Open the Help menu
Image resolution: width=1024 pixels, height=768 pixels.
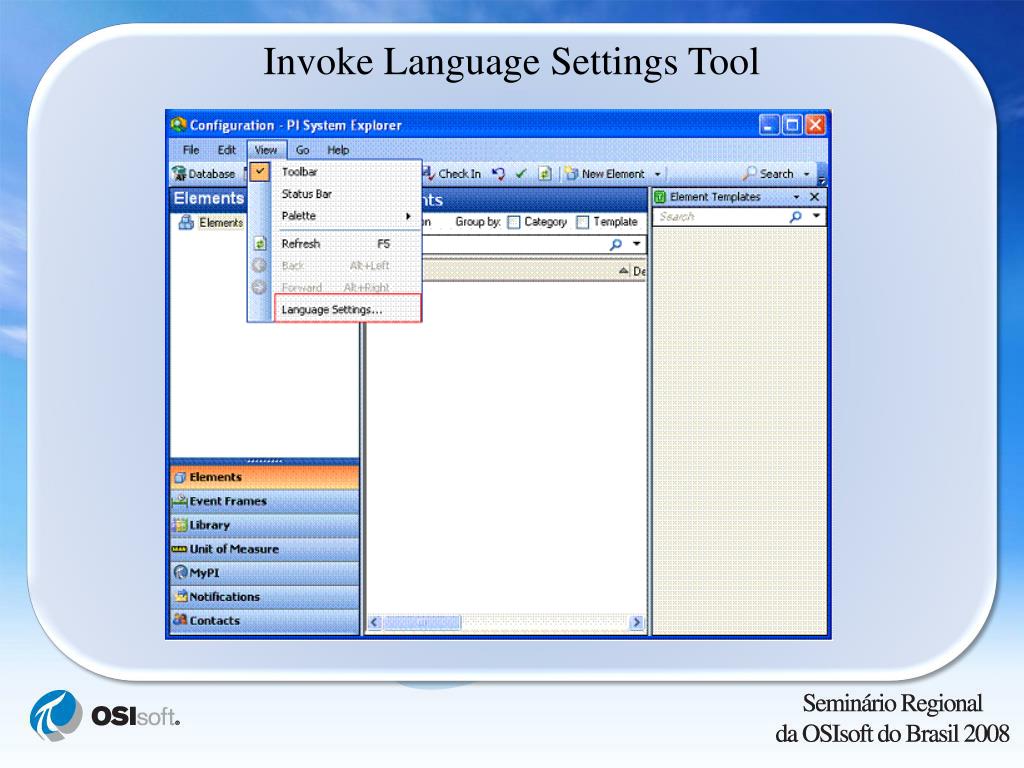[x=338, y=150]
